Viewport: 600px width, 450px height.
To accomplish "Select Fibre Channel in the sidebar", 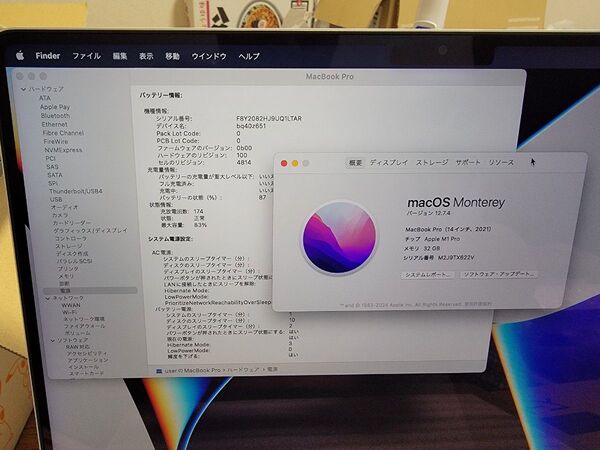I will coord(63,133).
